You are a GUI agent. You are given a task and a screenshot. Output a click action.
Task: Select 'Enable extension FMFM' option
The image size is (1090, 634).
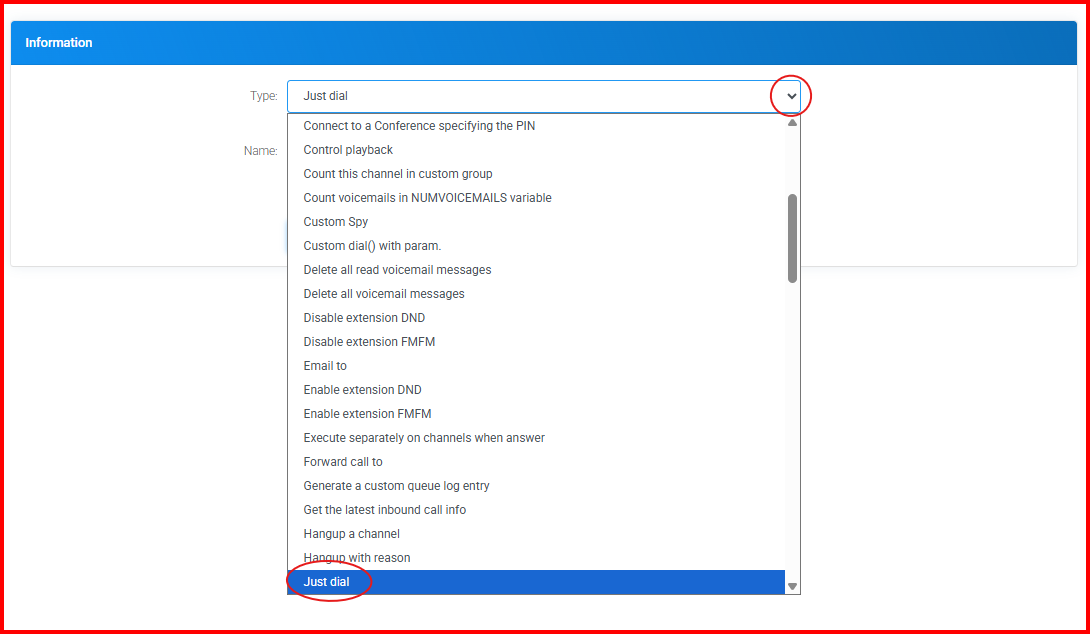coord(367,414)
